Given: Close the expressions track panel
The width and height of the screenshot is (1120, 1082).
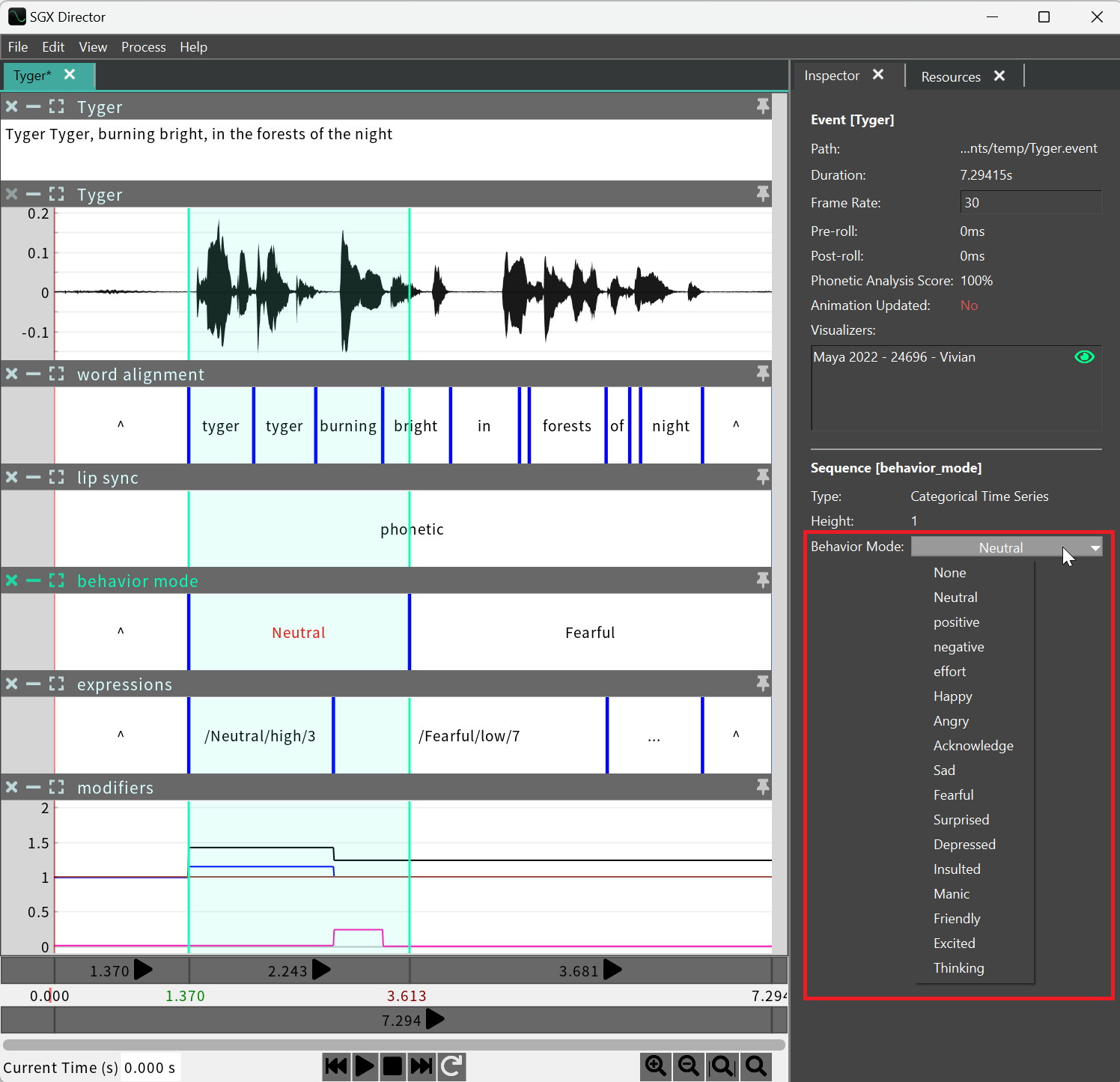Looking at the screenshot, I should click(x=12, y=684).
